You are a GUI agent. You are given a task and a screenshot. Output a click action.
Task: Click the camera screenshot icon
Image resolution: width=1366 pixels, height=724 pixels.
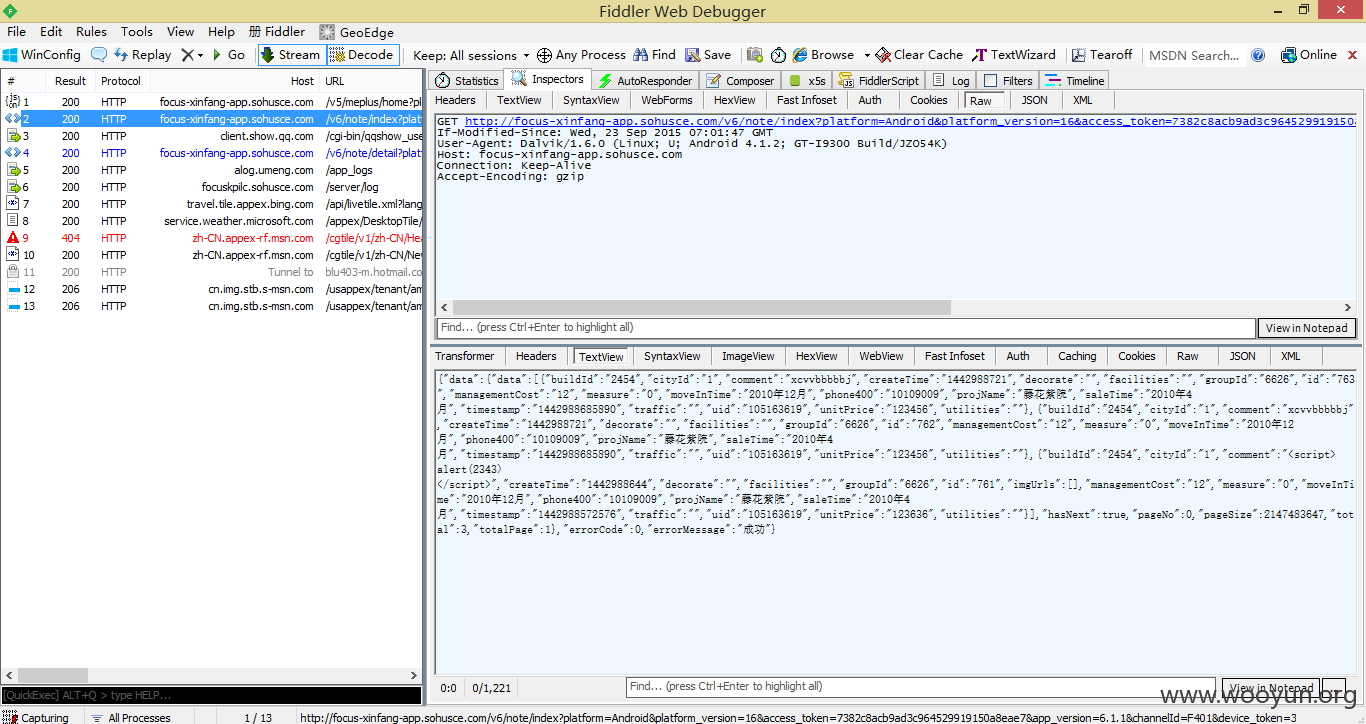755,55
